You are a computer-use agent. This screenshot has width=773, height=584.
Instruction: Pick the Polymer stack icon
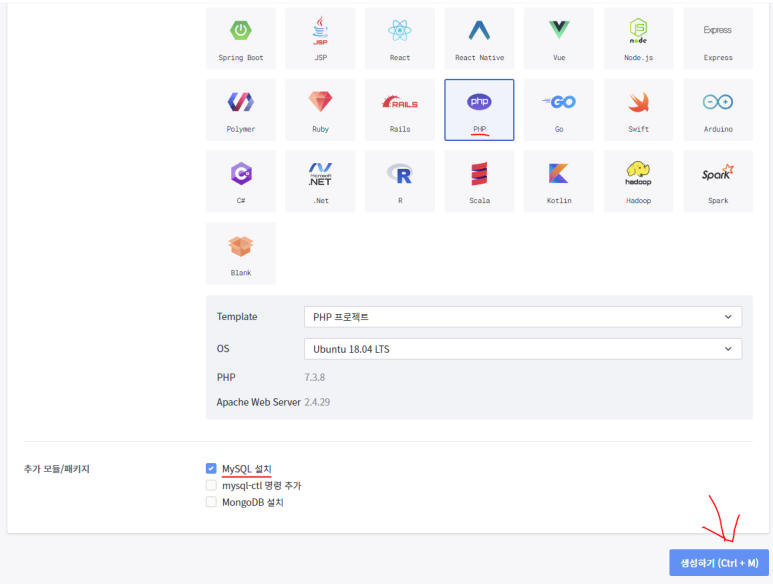241,102
